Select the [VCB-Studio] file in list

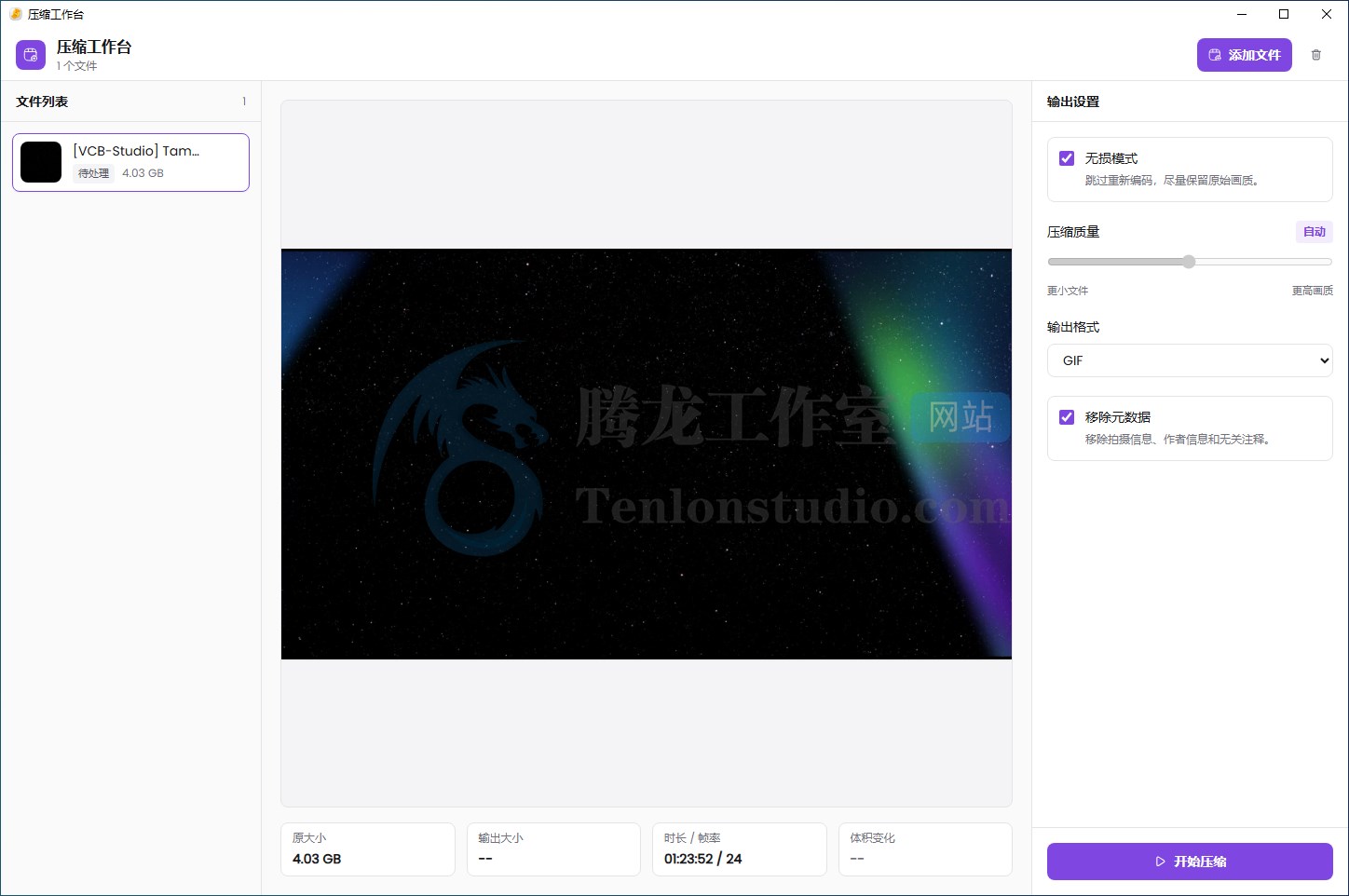130,162
